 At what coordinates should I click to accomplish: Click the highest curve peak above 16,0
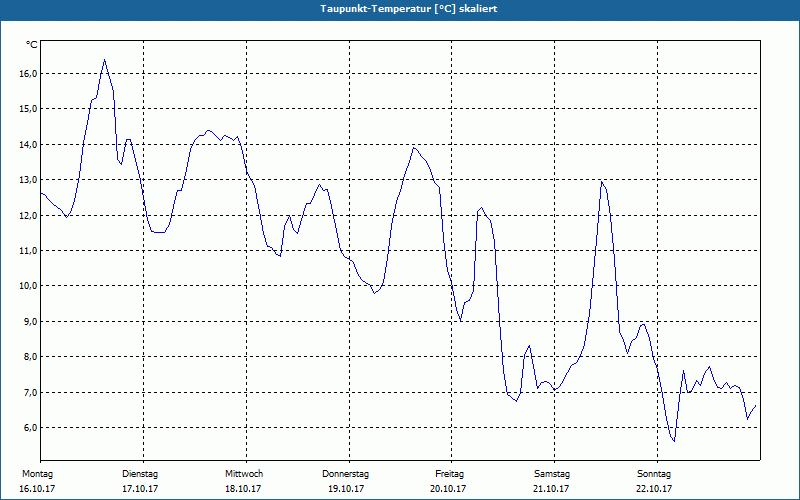[105, 60]
